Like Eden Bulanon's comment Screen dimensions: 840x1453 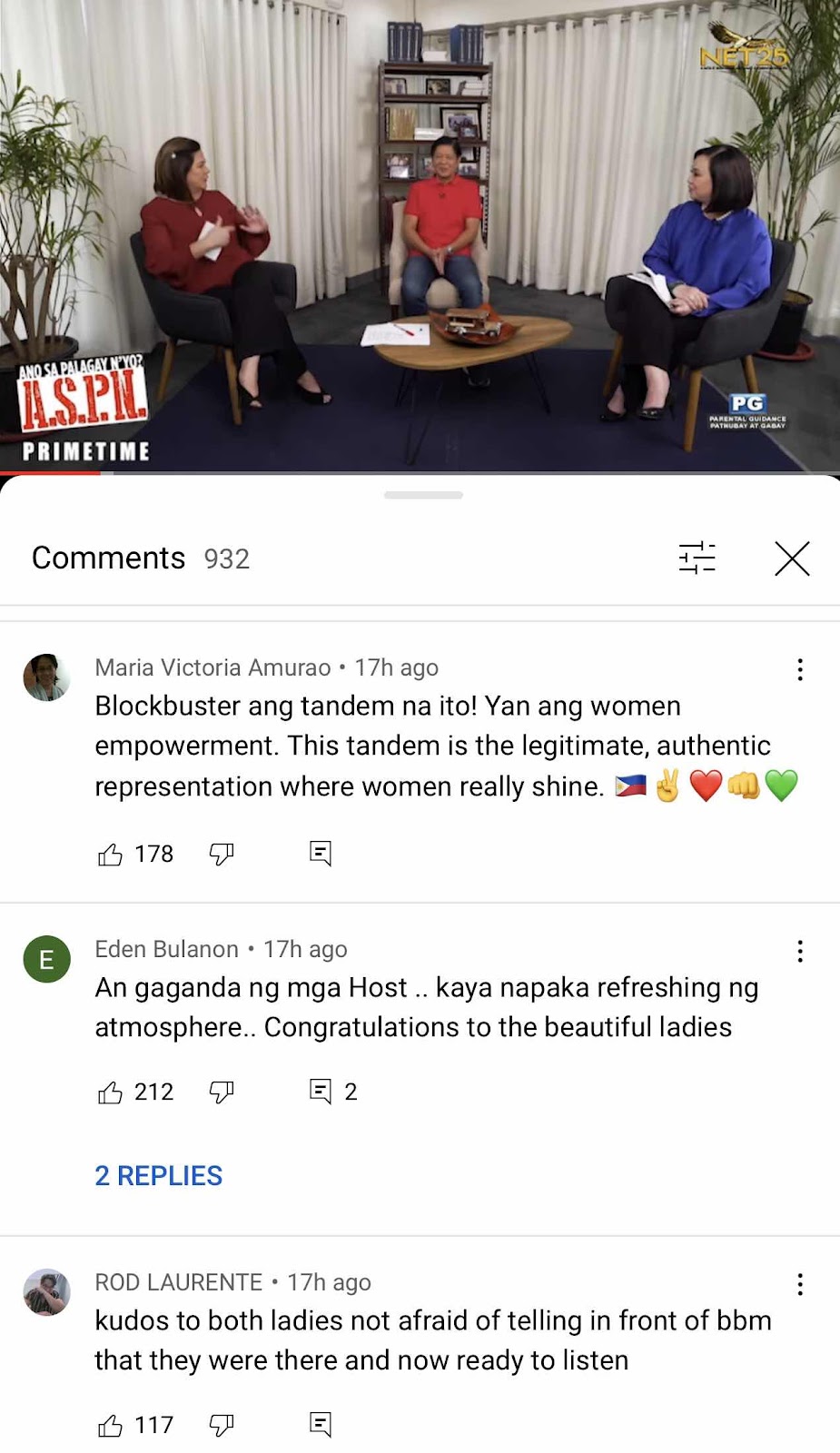coord(110,1092)
